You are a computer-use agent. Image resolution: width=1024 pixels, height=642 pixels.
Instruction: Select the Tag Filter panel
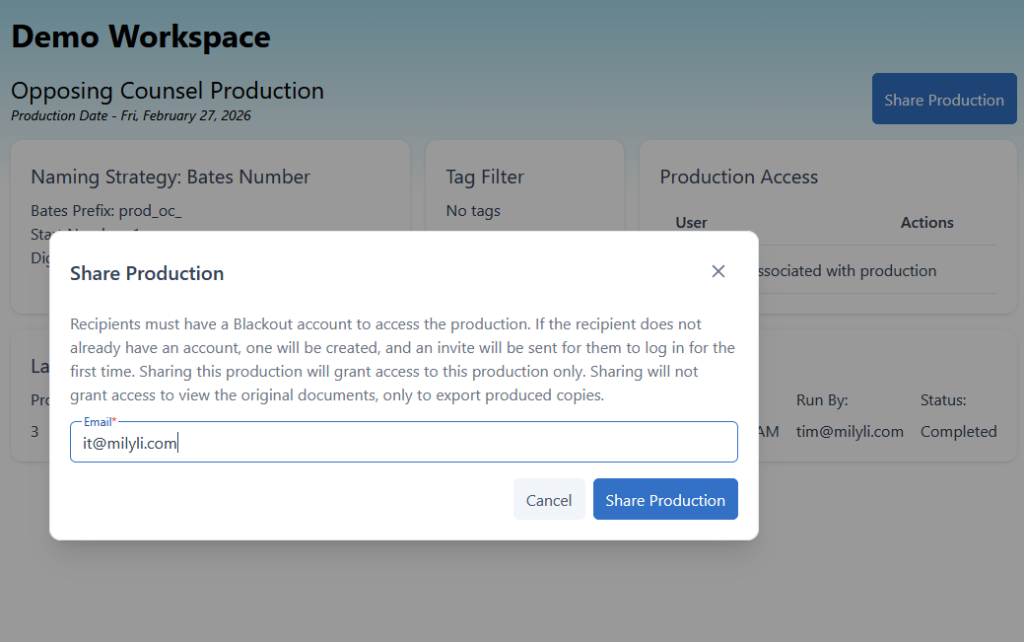(x=484, y=176)
